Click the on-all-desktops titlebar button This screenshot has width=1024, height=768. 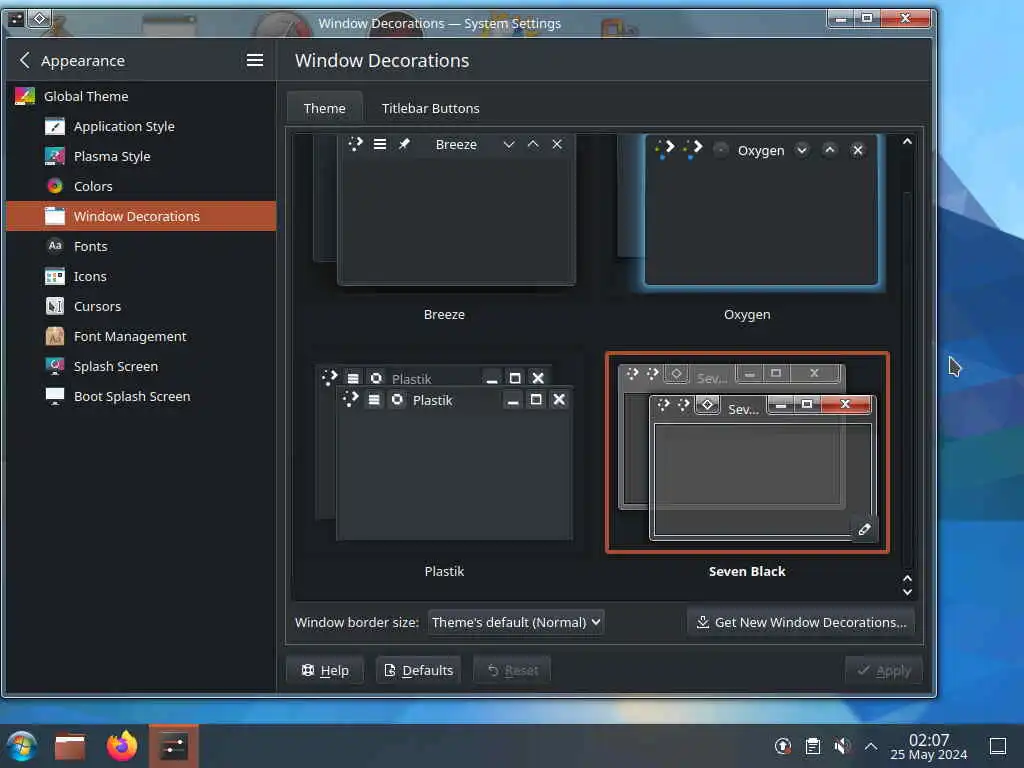click(x=39, y=19)
